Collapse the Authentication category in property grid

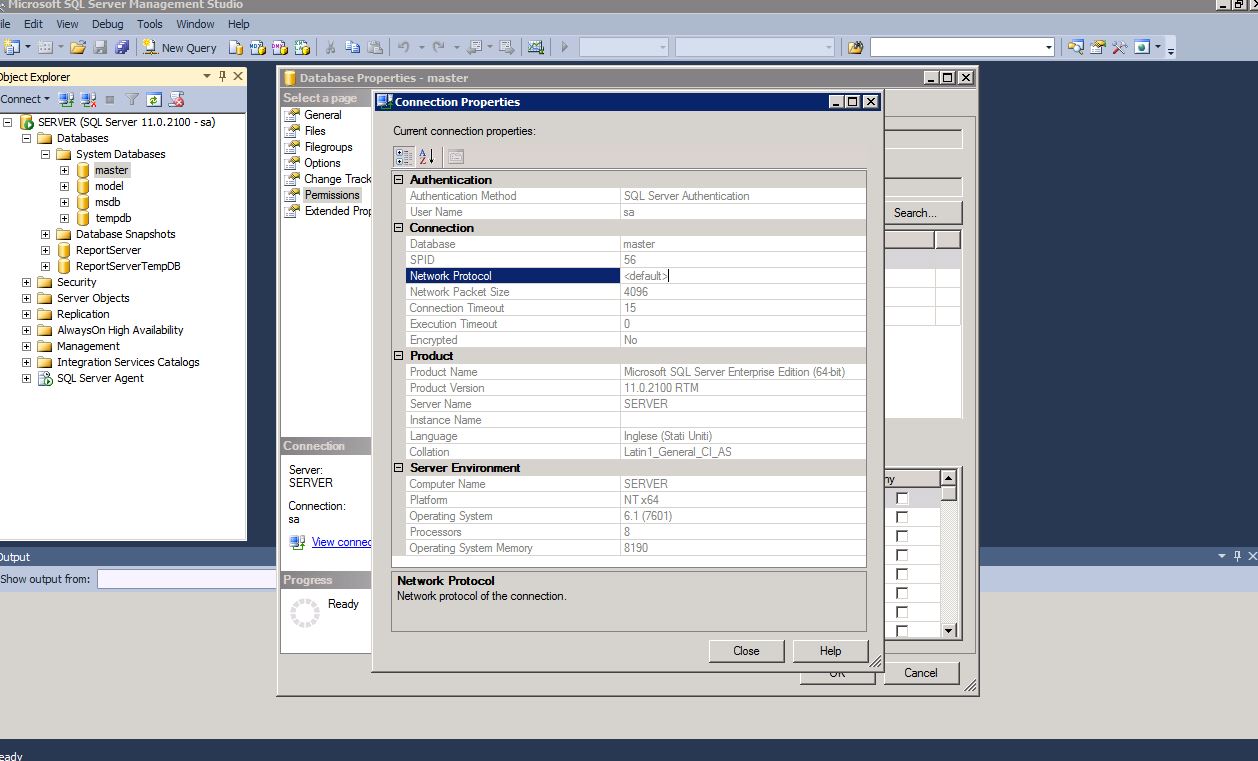399,180
